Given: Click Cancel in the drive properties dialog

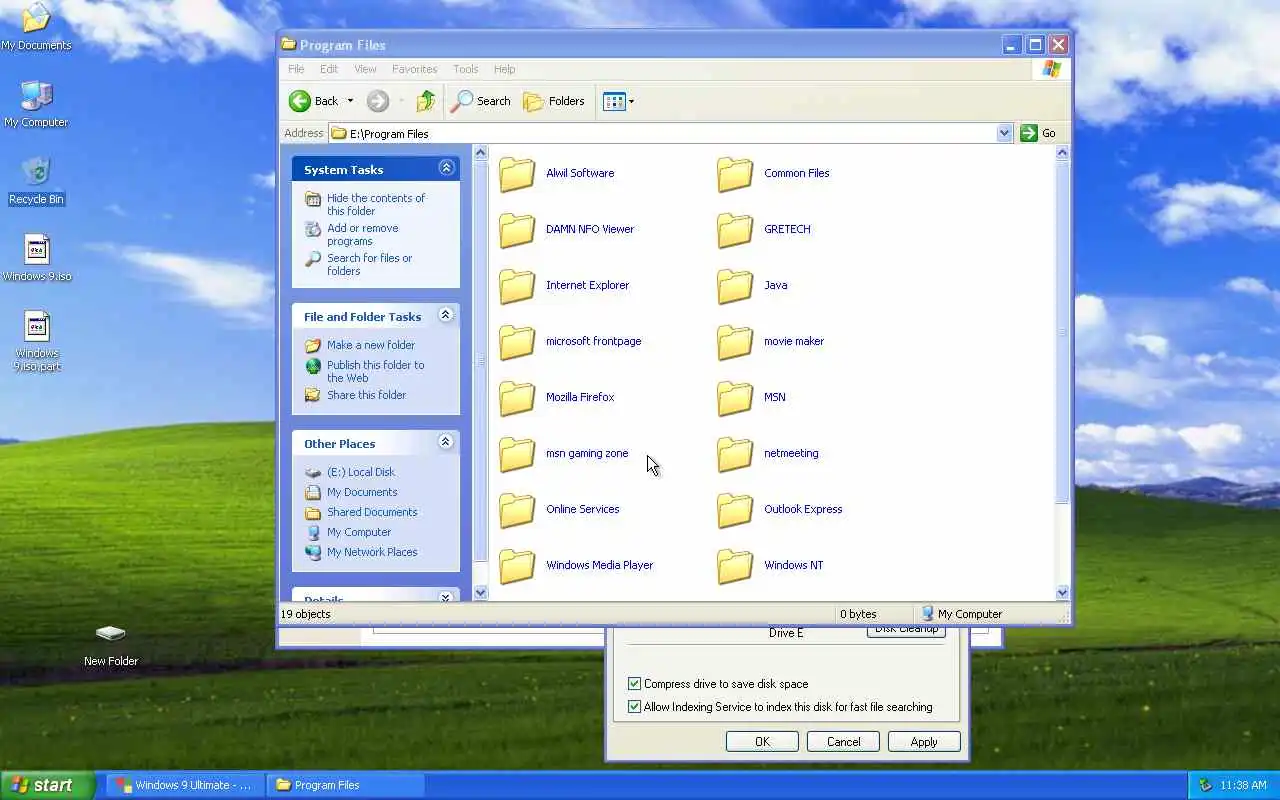Looking at the screenshot, I should coord(843,742).
